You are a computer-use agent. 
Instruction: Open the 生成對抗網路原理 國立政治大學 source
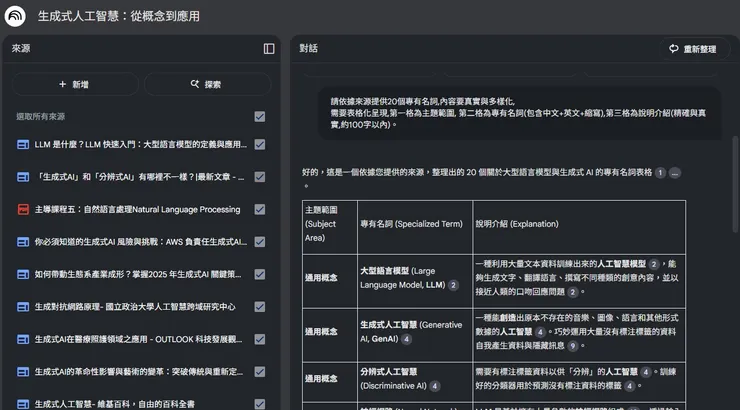(135, 307)
